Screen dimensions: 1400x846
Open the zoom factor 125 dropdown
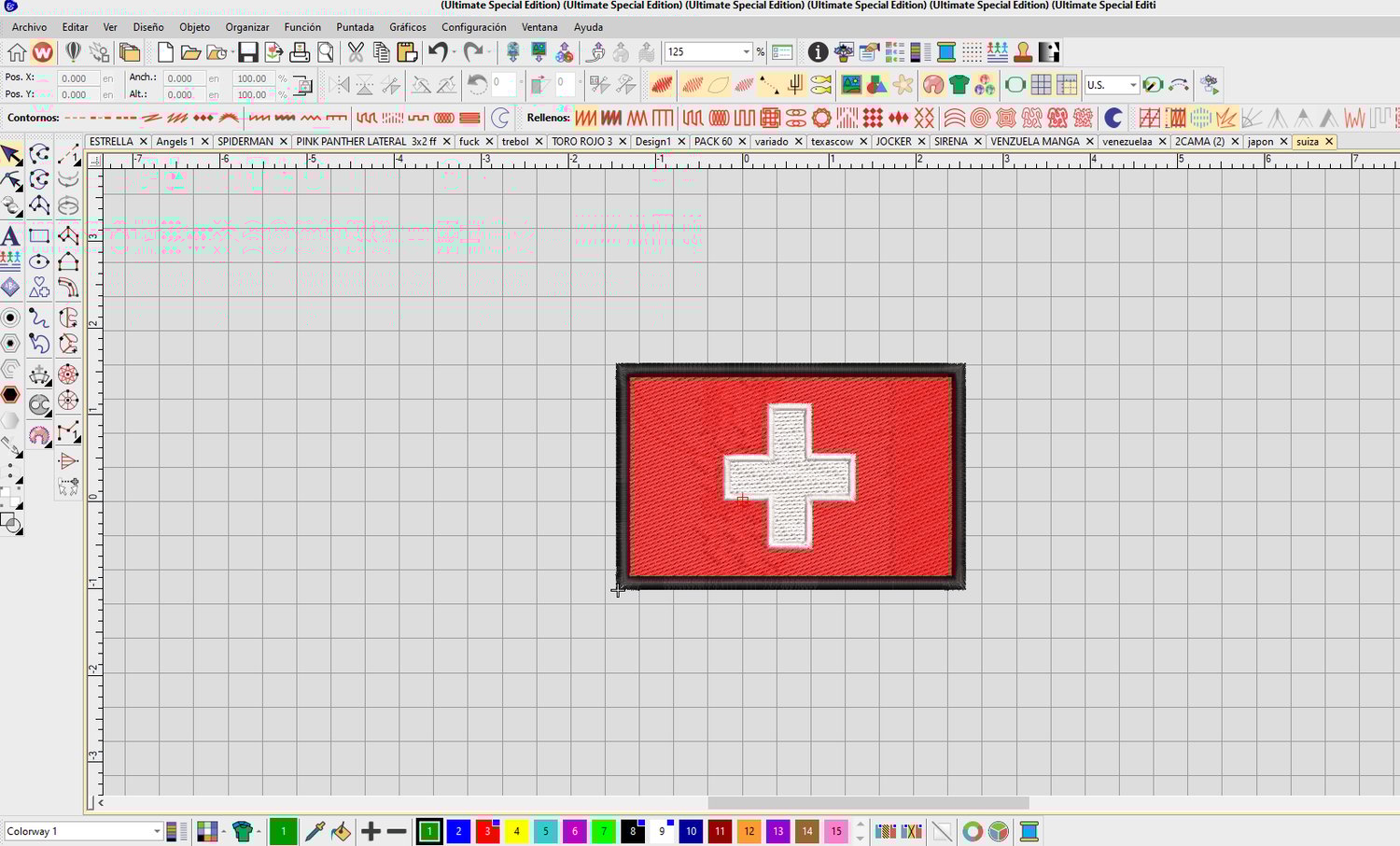pyautogui.click(x=746, y=52)
